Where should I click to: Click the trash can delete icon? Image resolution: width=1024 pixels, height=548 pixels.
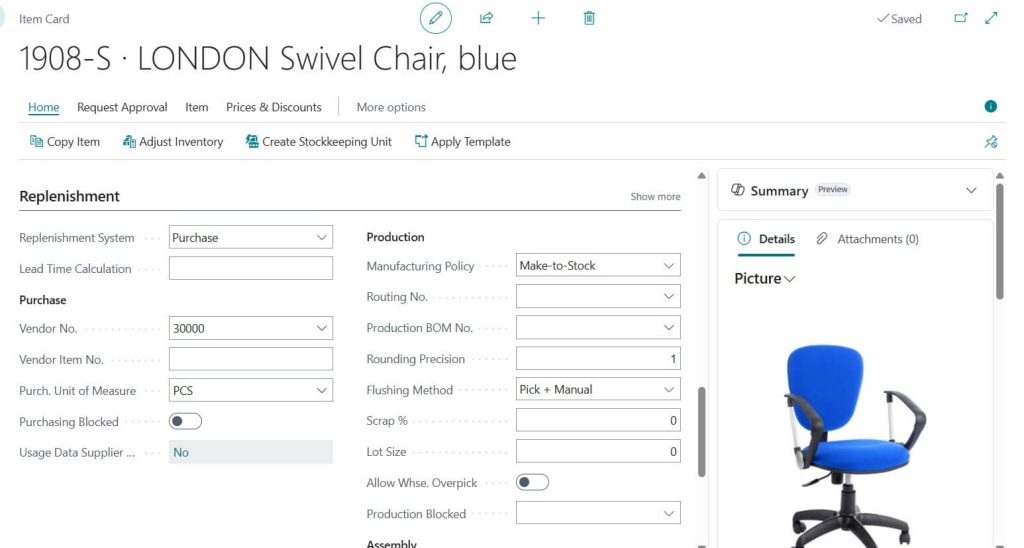coord(590,18)
